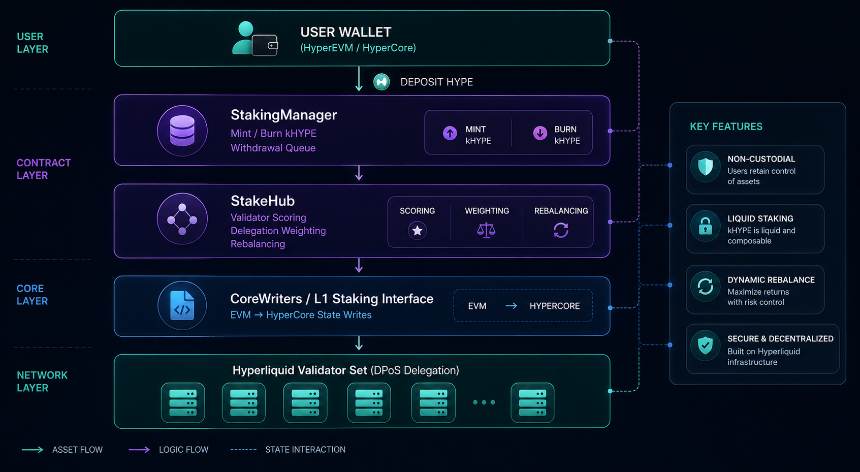Image resolution: width=860 pixels, height=472 pixels.
Task: Click the Dynamic Rebalance refresh icon
Action: 705,286
